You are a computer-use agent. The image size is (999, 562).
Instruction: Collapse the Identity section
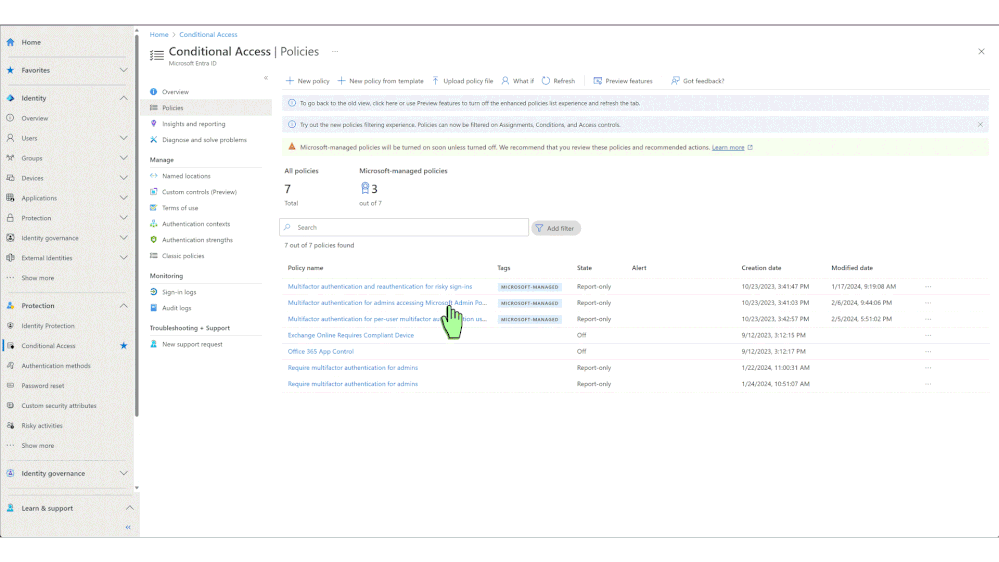(124, 98)
